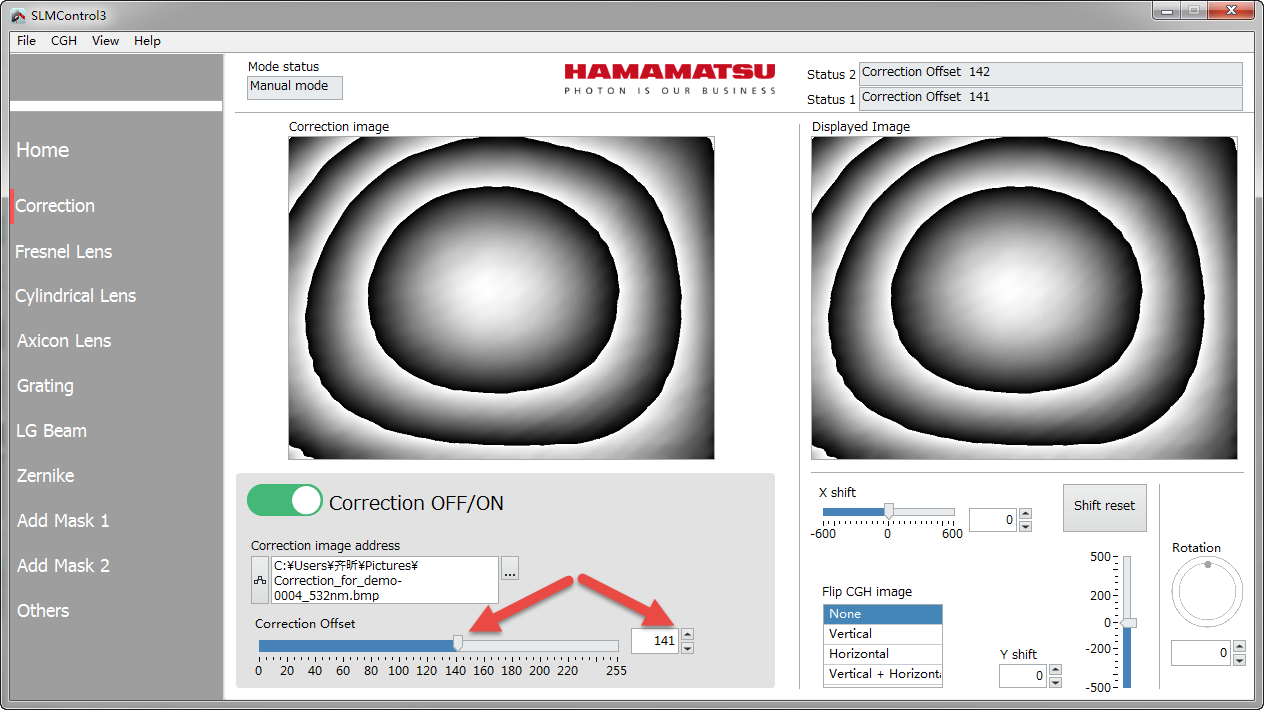Click the path-mode icon beside the correction address

tap(260, 581)
